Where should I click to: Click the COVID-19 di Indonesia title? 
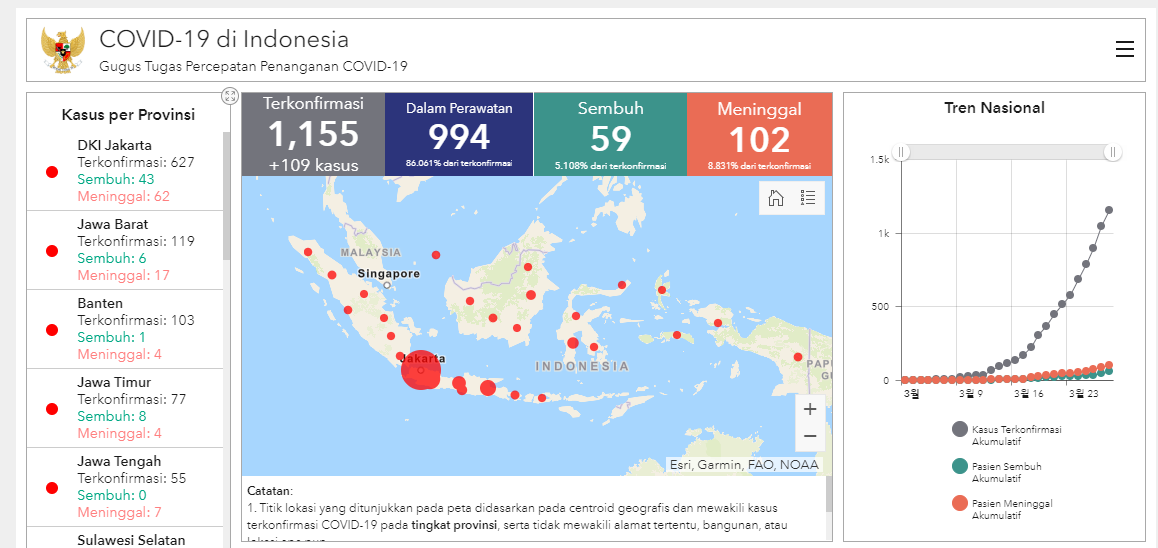click(224, 39)
